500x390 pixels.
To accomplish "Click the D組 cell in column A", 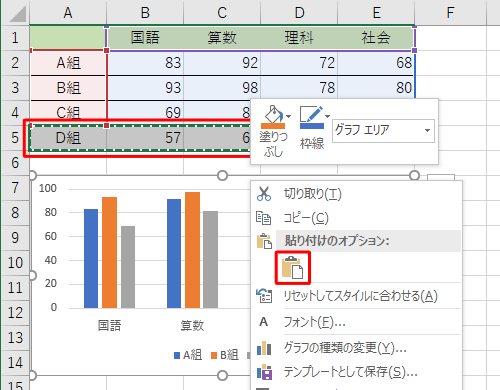I will [68, 138].
